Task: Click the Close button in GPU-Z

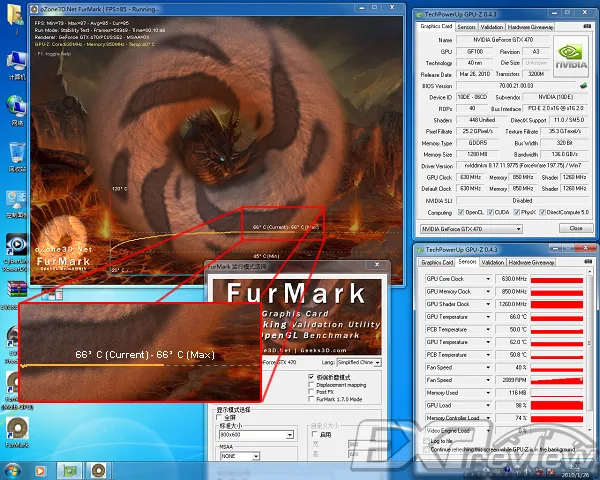Action: 575,228
